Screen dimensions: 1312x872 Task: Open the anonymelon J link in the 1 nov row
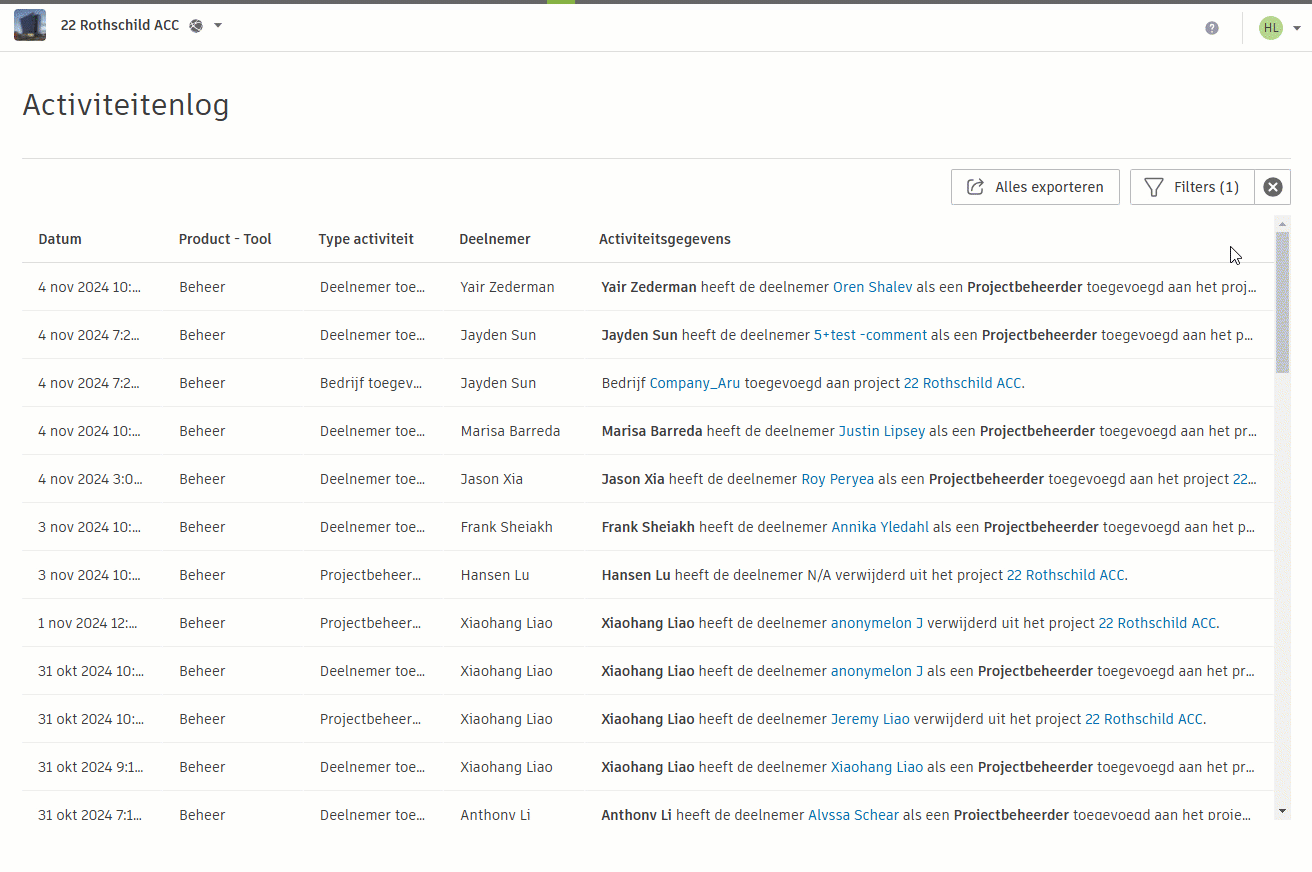(877, 623)
